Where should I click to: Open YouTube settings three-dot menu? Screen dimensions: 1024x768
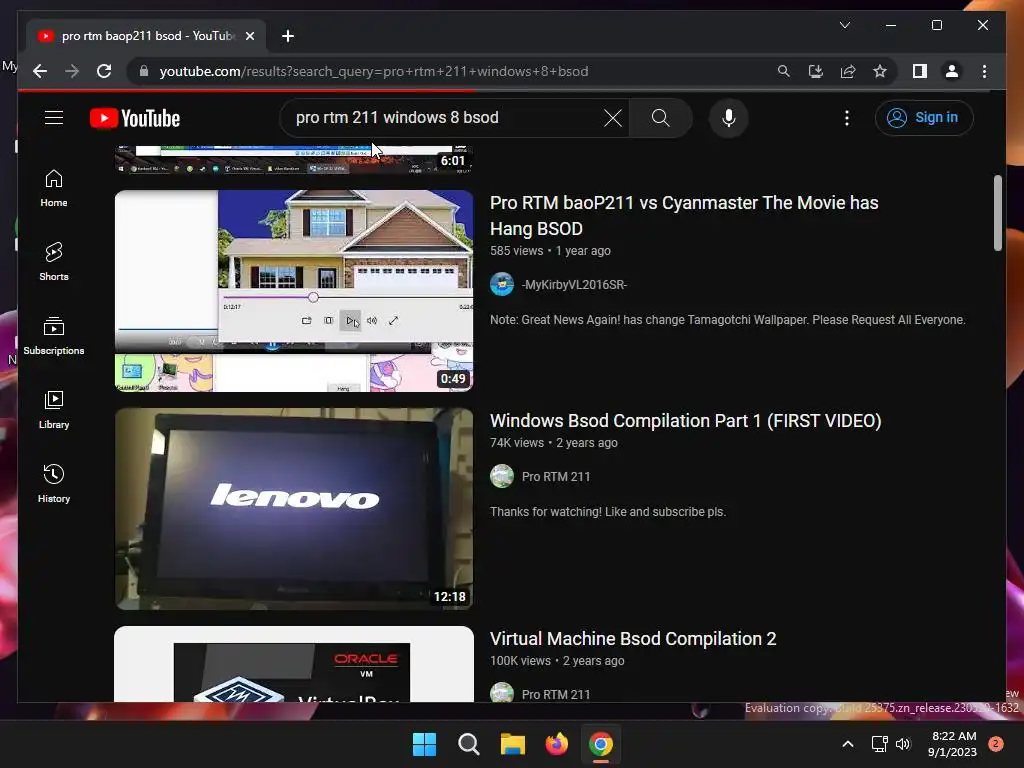coord(846,118)
